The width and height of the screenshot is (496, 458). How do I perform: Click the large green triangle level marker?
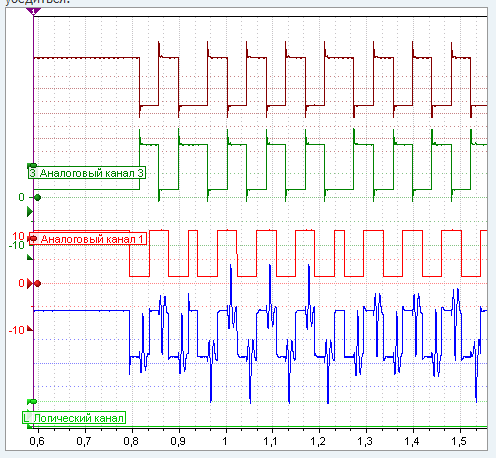point(30,211)
